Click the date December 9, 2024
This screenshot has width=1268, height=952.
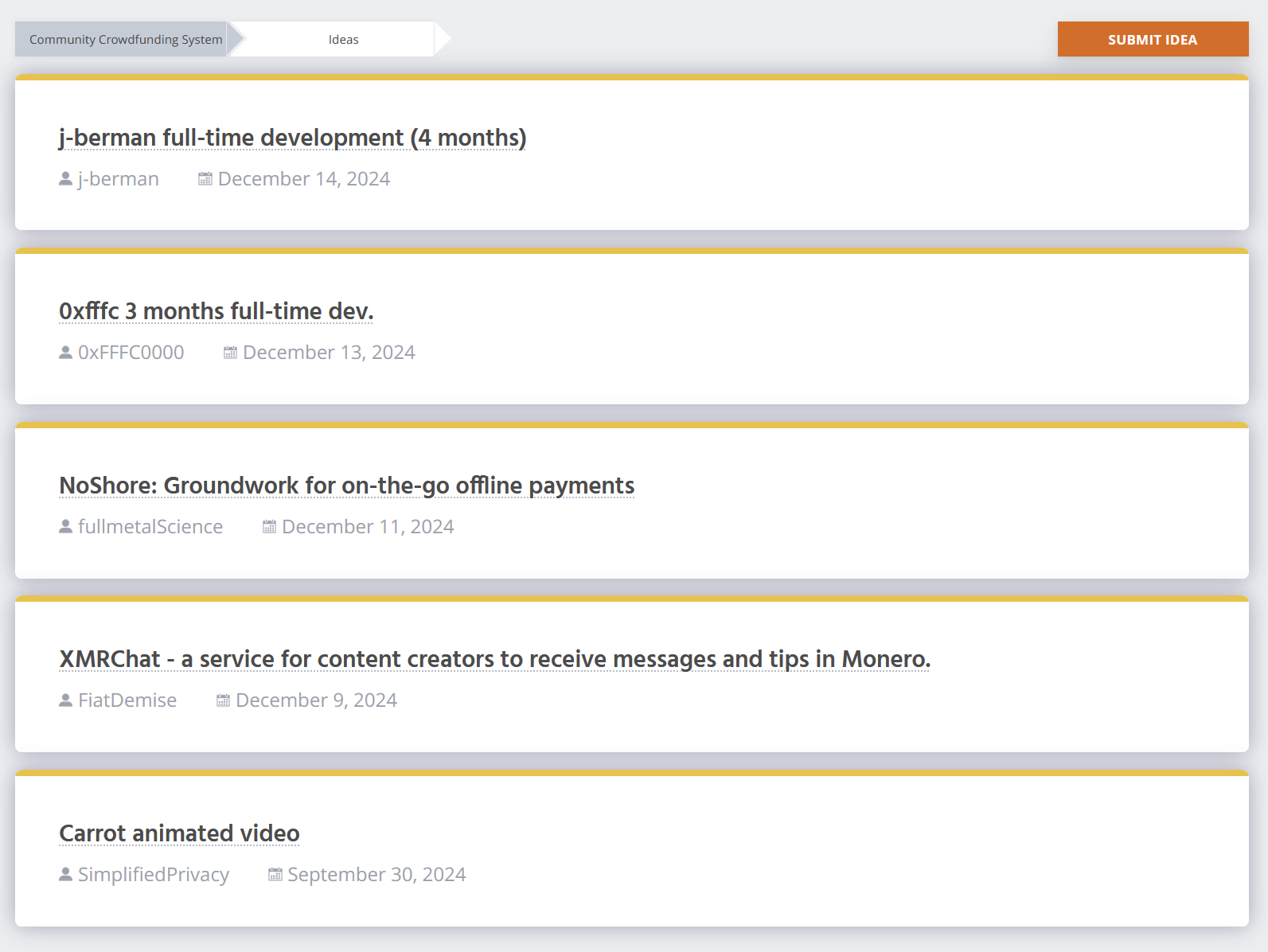tap(317, 700)
